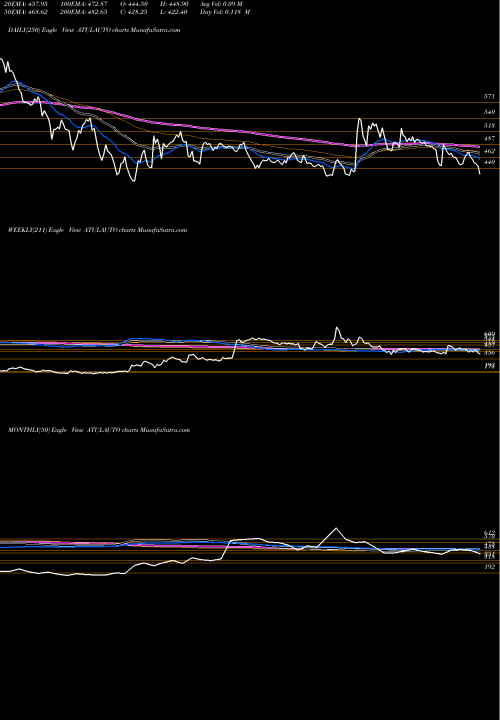Click the 487 price label on daily chart
The image size is (500, 720).
coord(489,138)
